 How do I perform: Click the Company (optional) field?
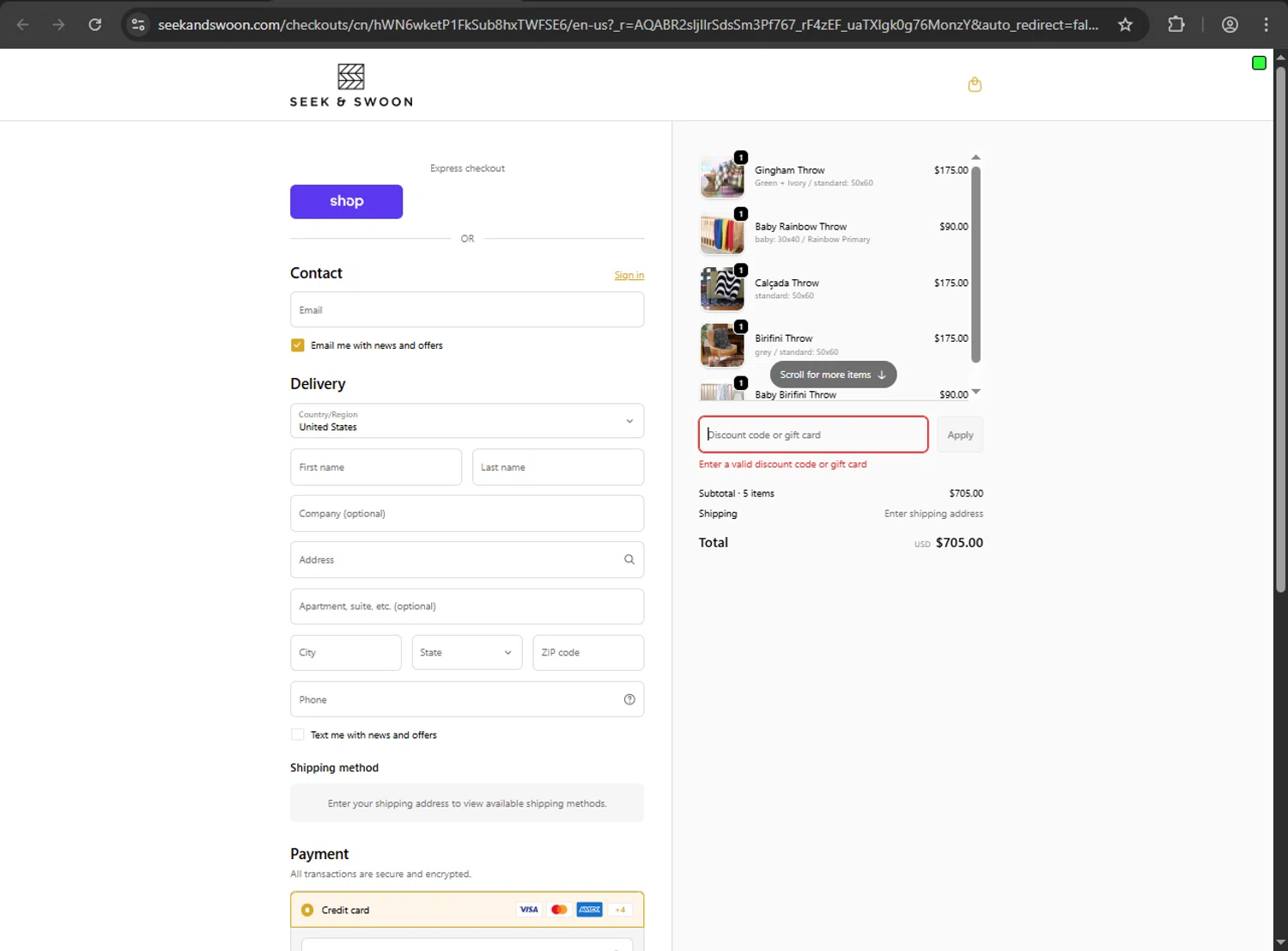(x=467, y=514)
